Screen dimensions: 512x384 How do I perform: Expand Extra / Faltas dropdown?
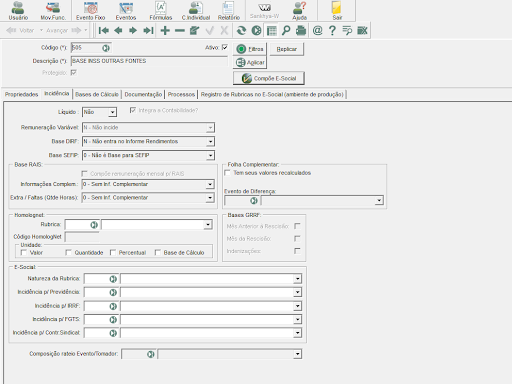(210, 198)
